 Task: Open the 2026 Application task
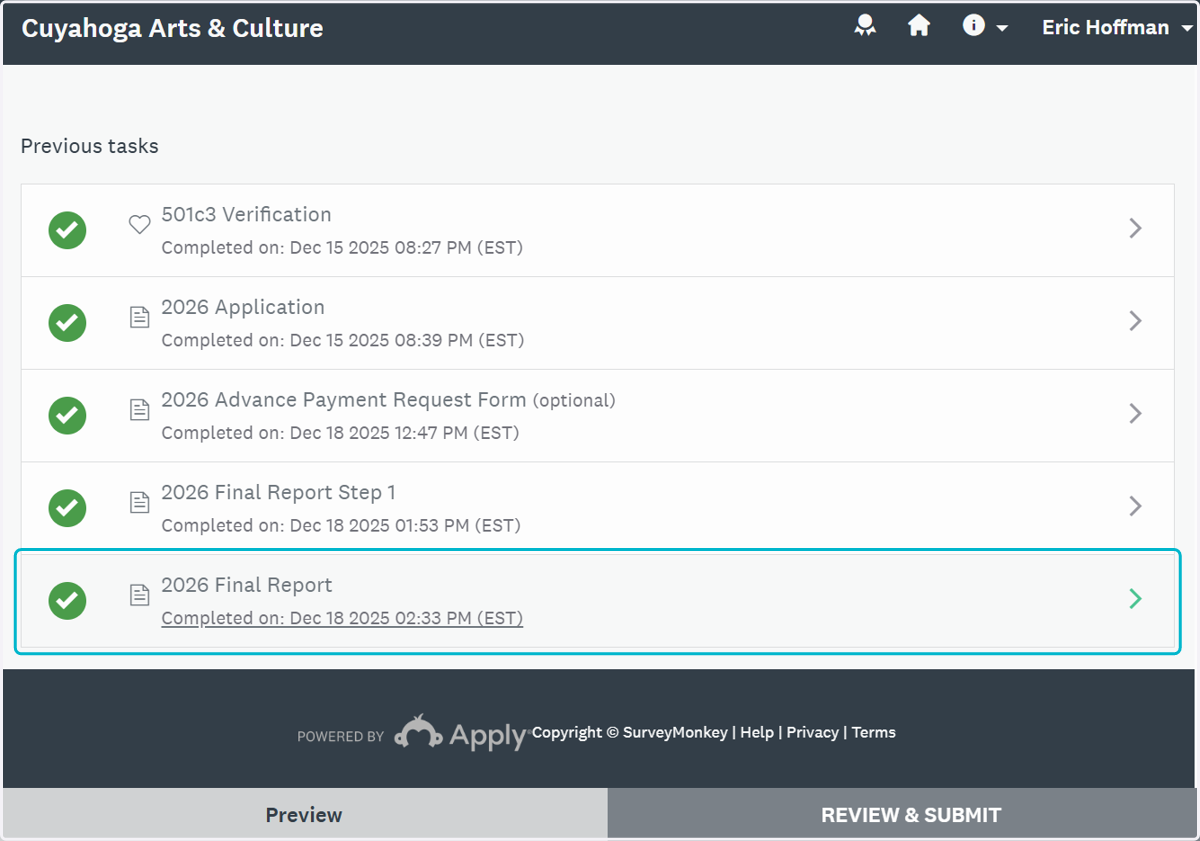[243, 308]
